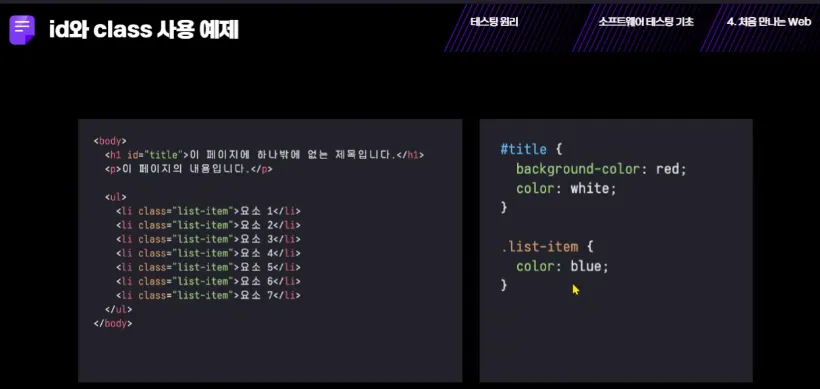Click the opening <ul> tag

point(116,197)
